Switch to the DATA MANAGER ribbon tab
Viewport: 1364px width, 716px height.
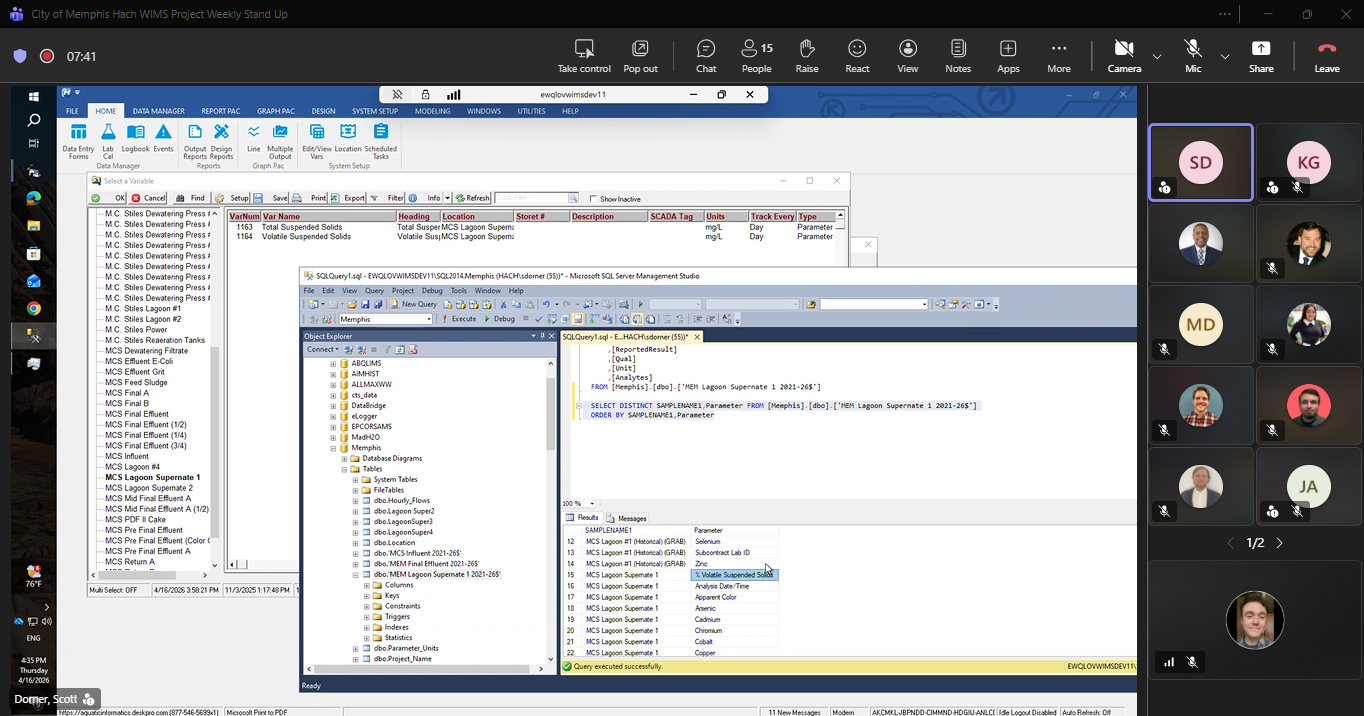[158, 111]
